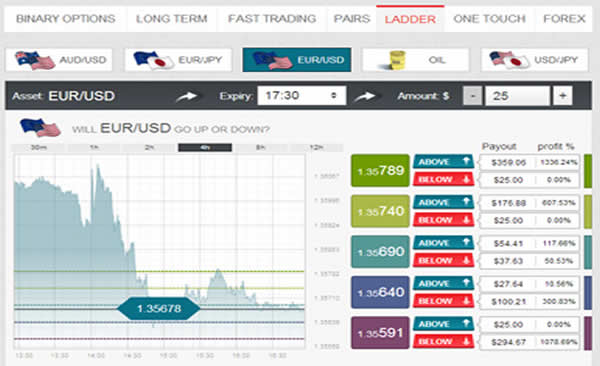Viewport: 600px width, 366px height.
Task: Click ABOVE for the 1.35690 level
Action: coord(443,243)
